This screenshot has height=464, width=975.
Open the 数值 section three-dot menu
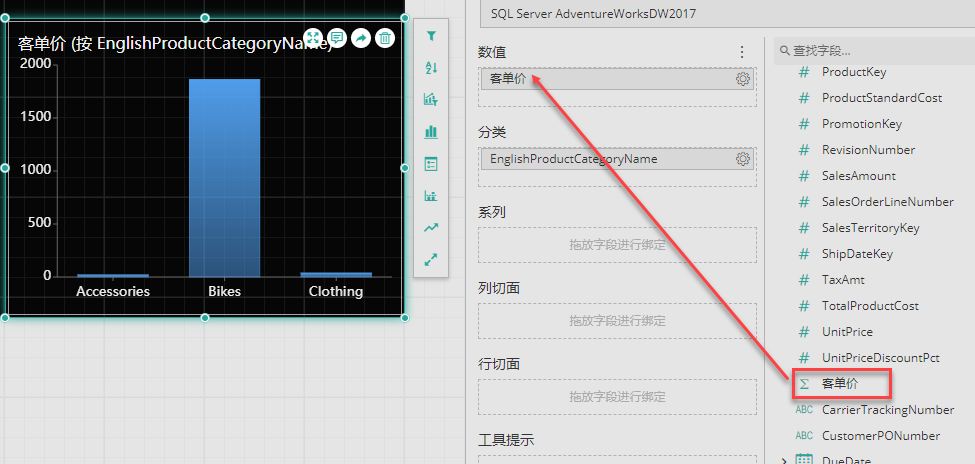click(741, 52)
